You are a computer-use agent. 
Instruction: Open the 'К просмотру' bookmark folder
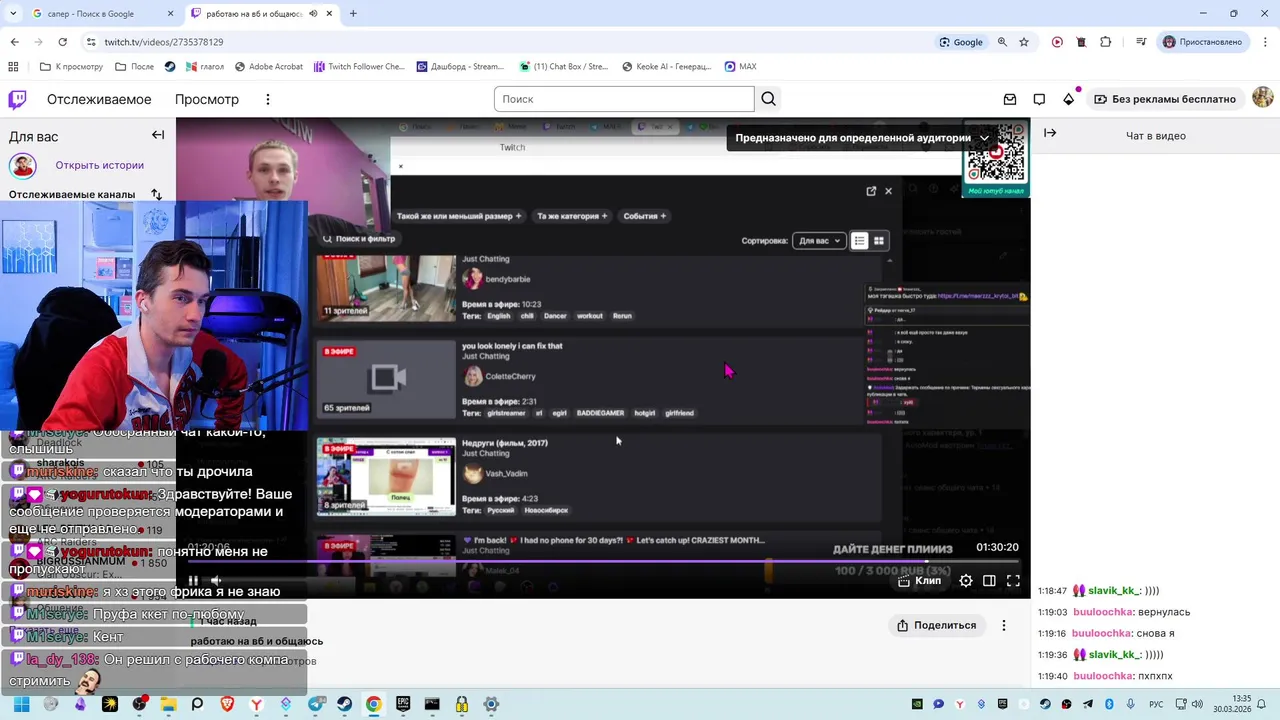coord(71,66)
